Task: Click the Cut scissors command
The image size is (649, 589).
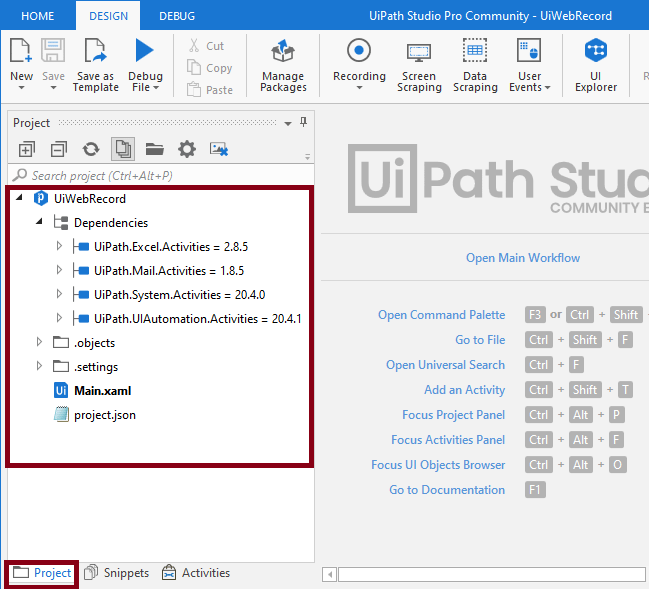Action: (x=207, y=46)
